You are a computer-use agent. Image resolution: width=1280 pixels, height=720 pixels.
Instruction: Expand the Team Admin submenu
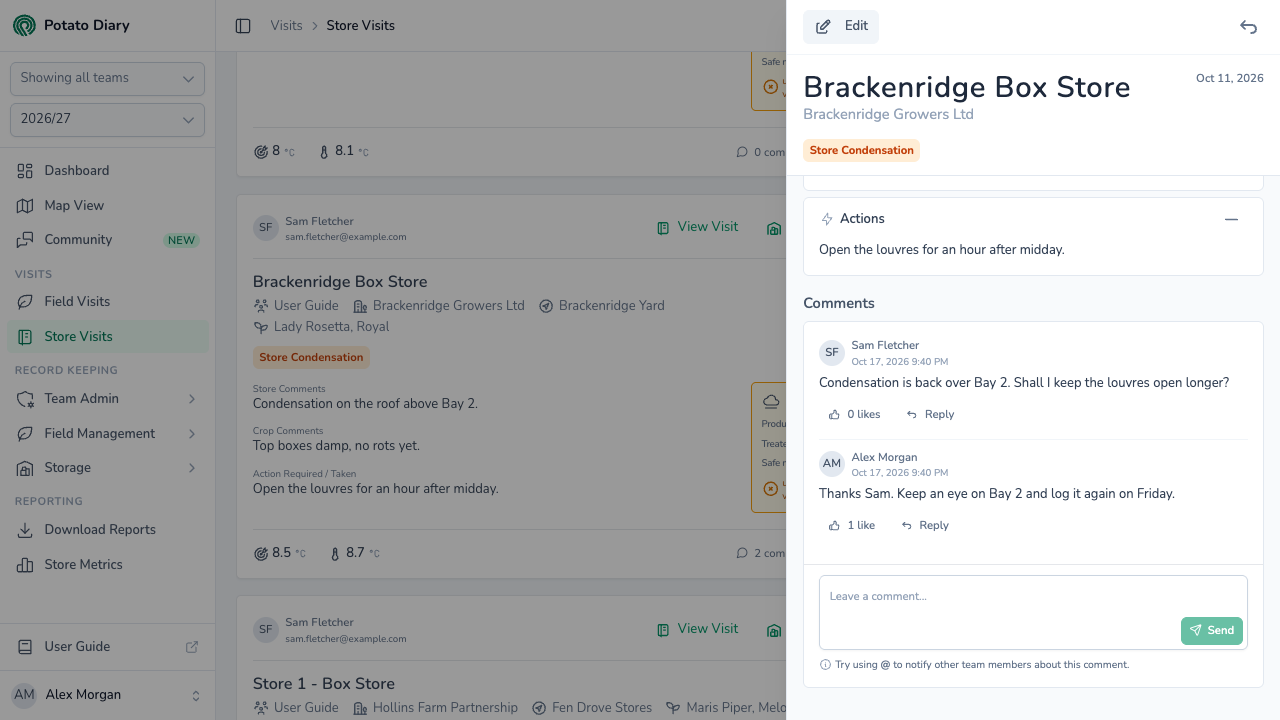pos(107,398)
